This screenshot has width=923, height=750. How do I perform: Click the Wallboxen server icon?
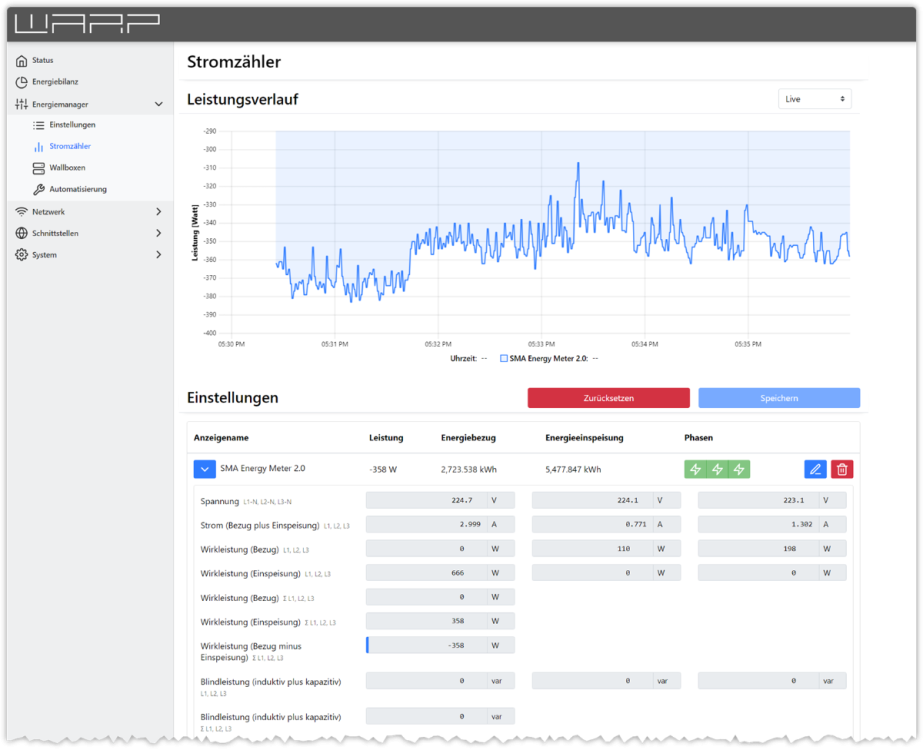point(38,168)
